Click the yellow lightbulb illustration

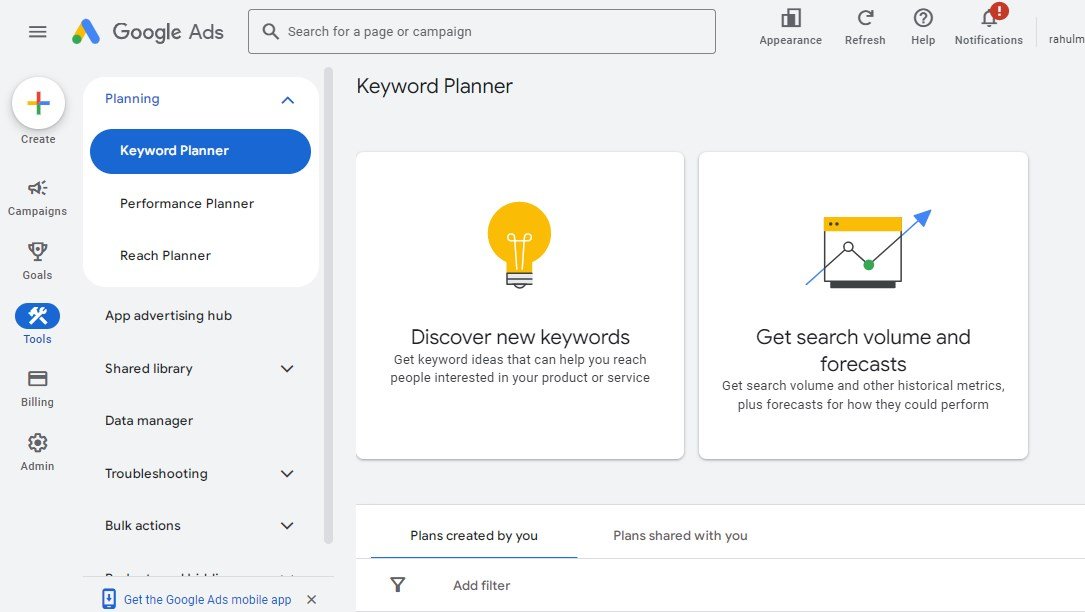click(520, 244)
